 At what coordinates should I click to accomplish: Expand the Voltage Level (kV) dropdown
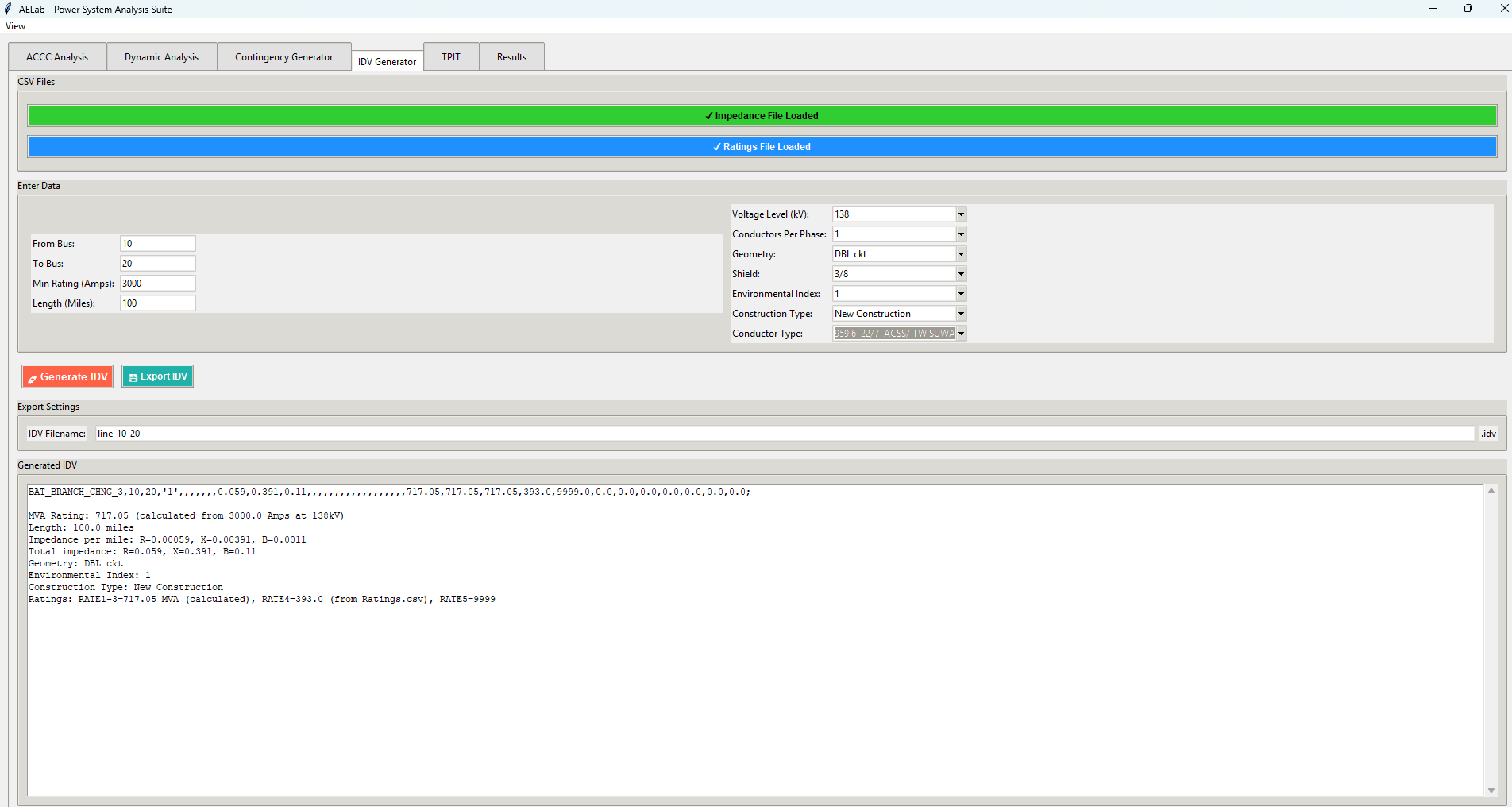[961, 214]
